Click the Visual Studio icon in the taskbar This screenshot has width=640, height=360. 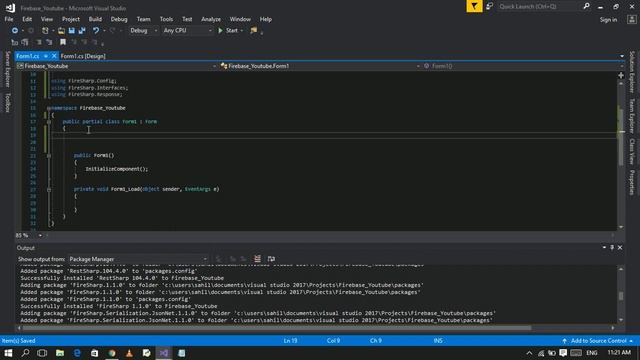[164, 353]
